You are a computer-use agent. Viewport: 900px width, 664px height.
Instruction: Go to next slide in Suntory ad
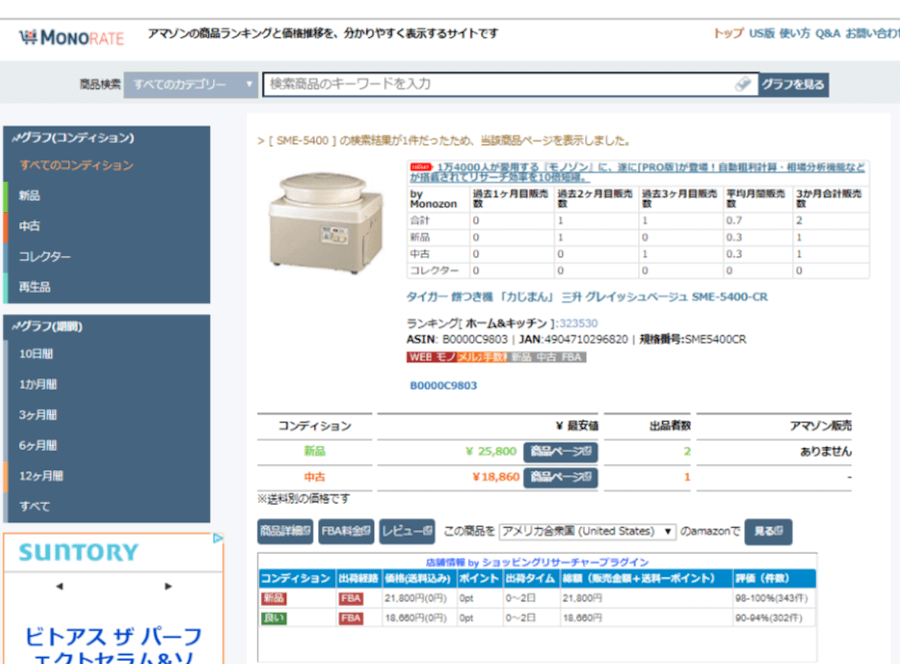(x=168, y=586)
